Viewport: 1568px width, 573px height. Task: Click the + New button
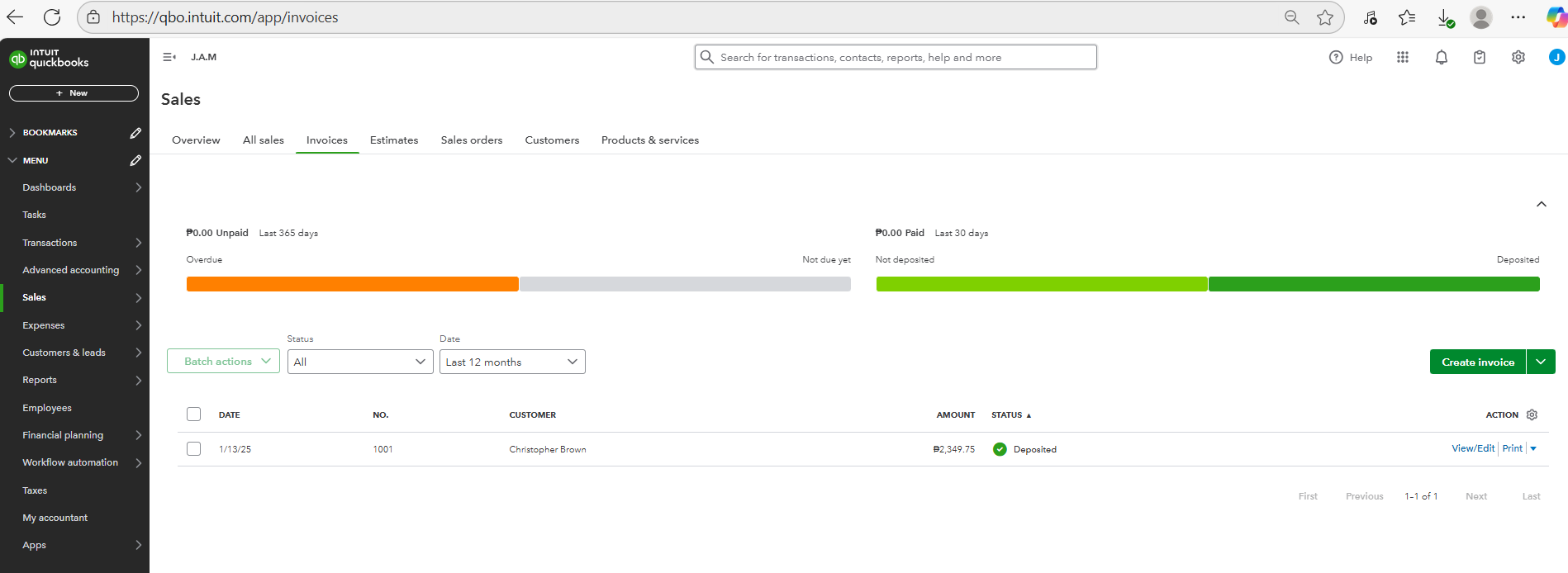[74, 93]
